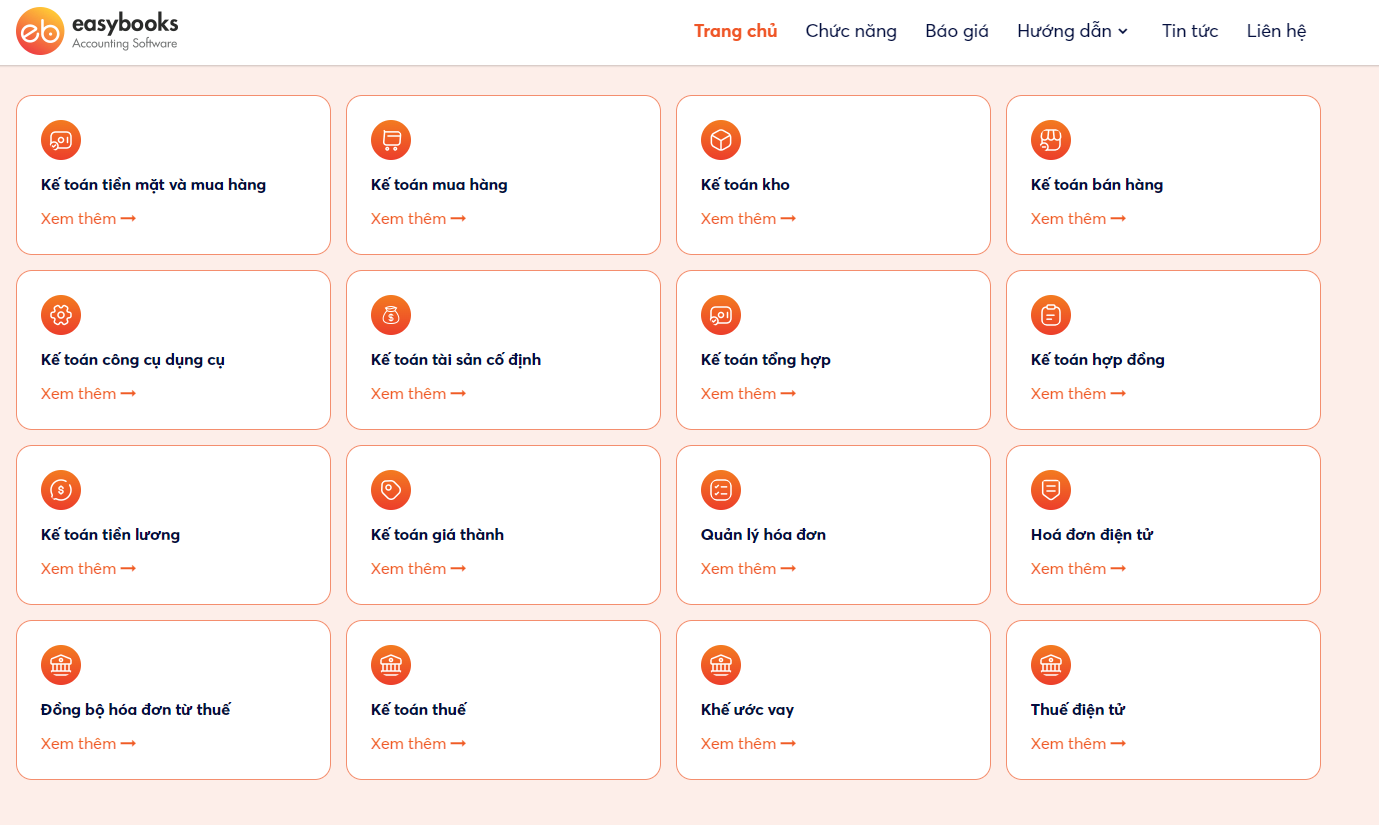Click the bank icon for Khế ước vay
Image resolution: width=1379 pixels, height=825 pixels.
(721, 666)
